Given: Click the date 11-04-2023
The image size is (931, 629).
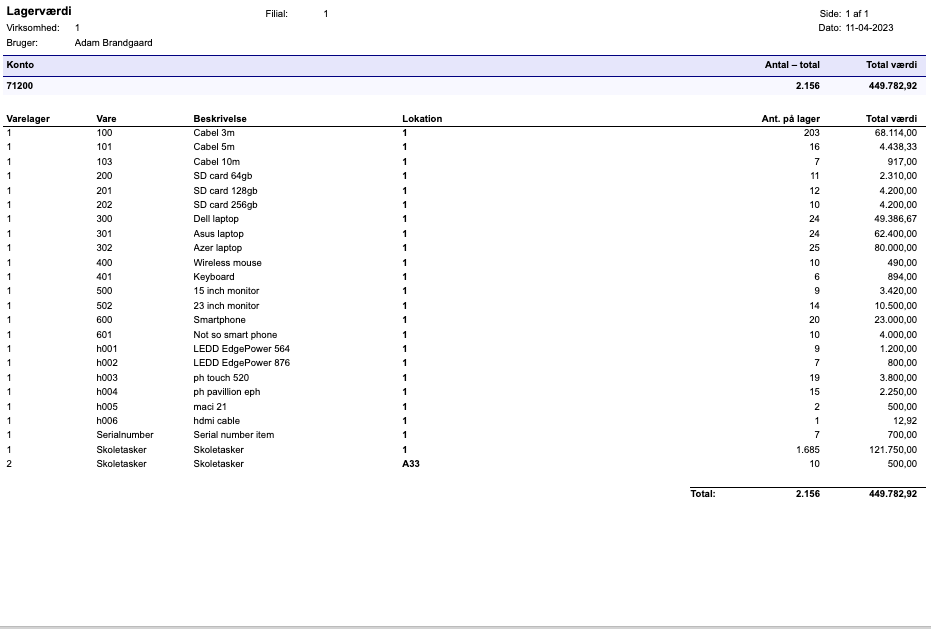Looking at the screenshot, I should tap(869, 28).
